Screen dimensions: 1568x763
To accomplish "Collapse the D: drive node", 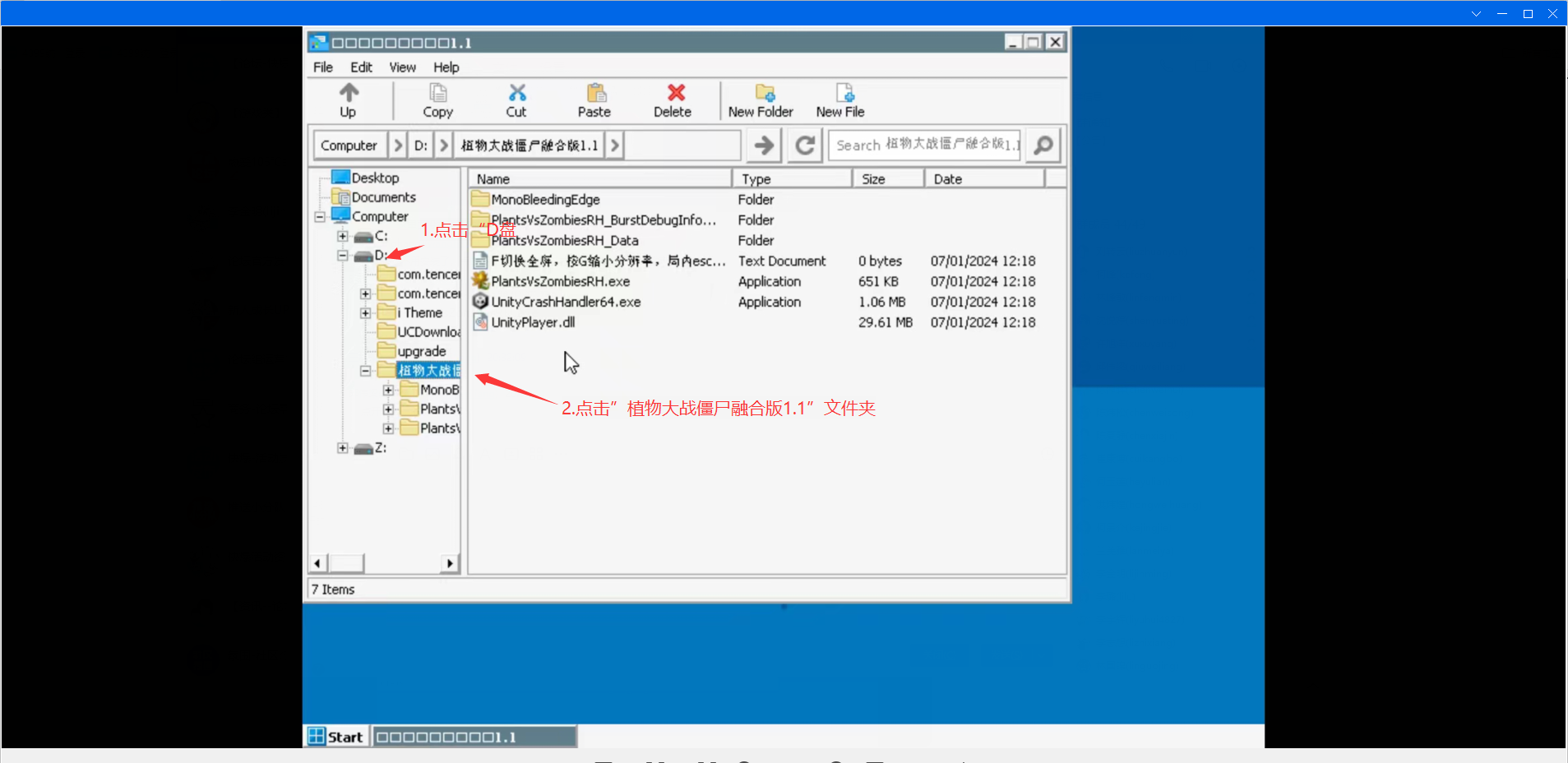I will (342, 256).
